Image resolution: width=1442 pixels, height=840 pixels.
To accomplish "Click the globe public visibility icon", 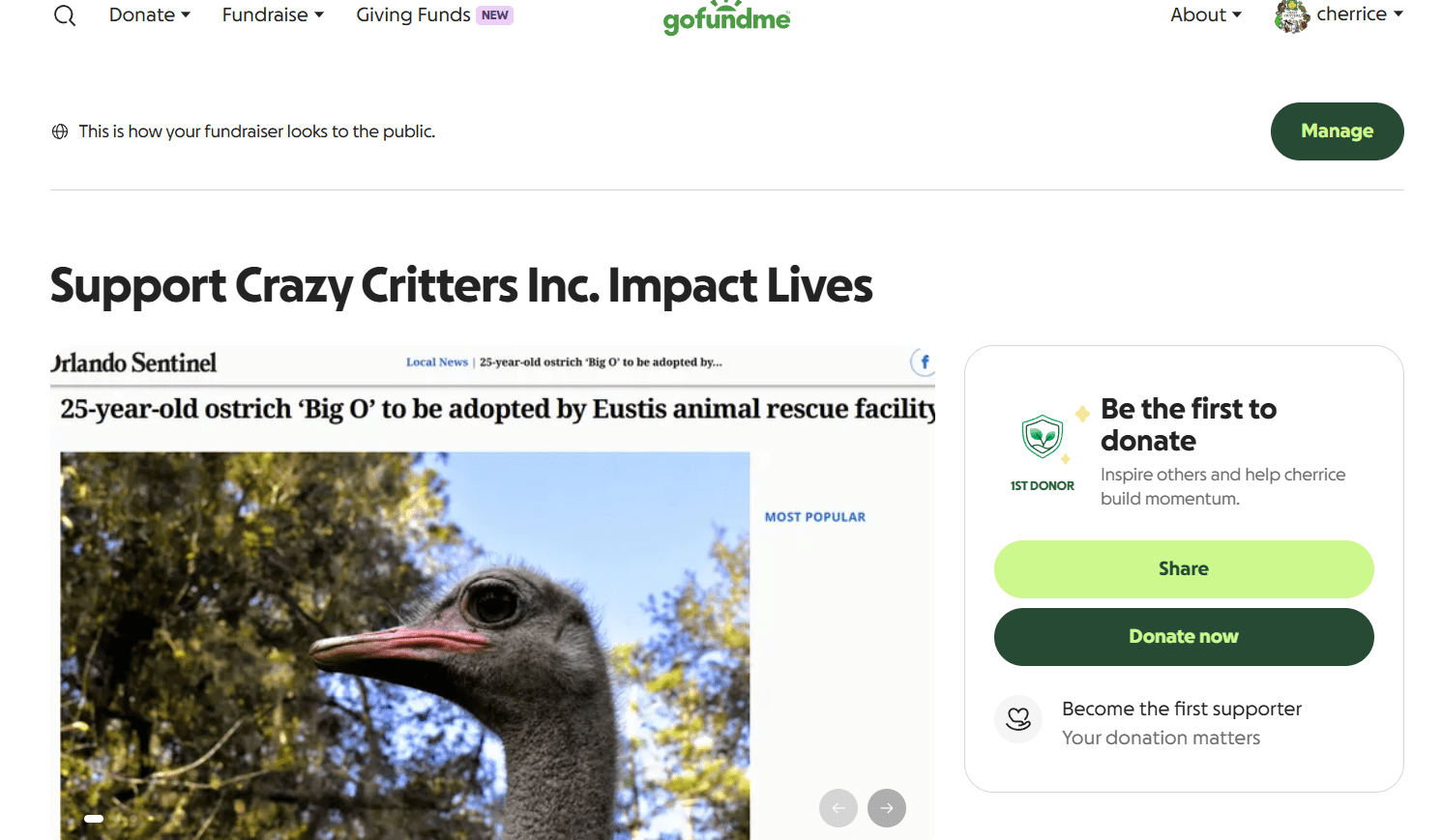I will tap(60, 131).
